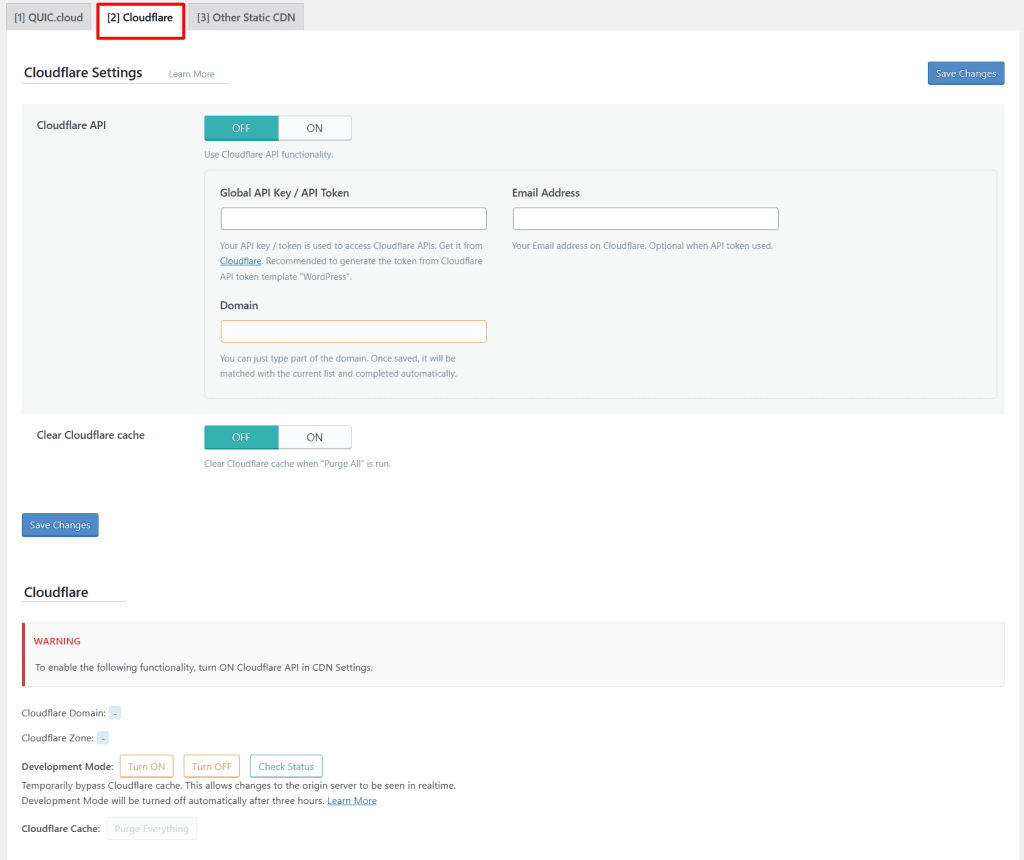Open Learn More about Development Mode
This screenshot has width=1024, height=860.
point(352,800)
